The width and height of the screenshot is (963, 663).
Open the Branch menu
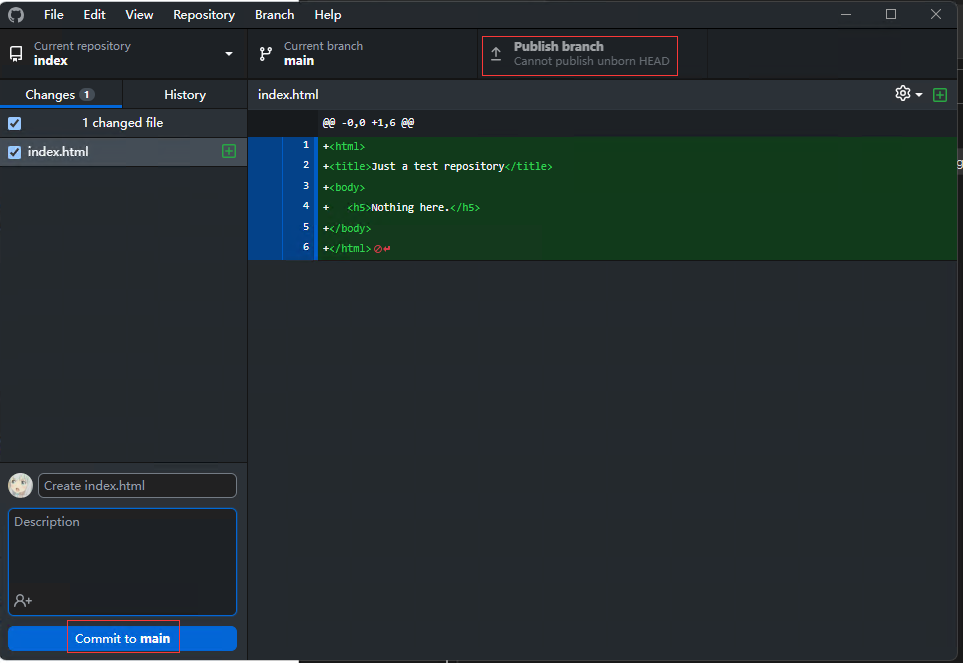tap(275, 15)
